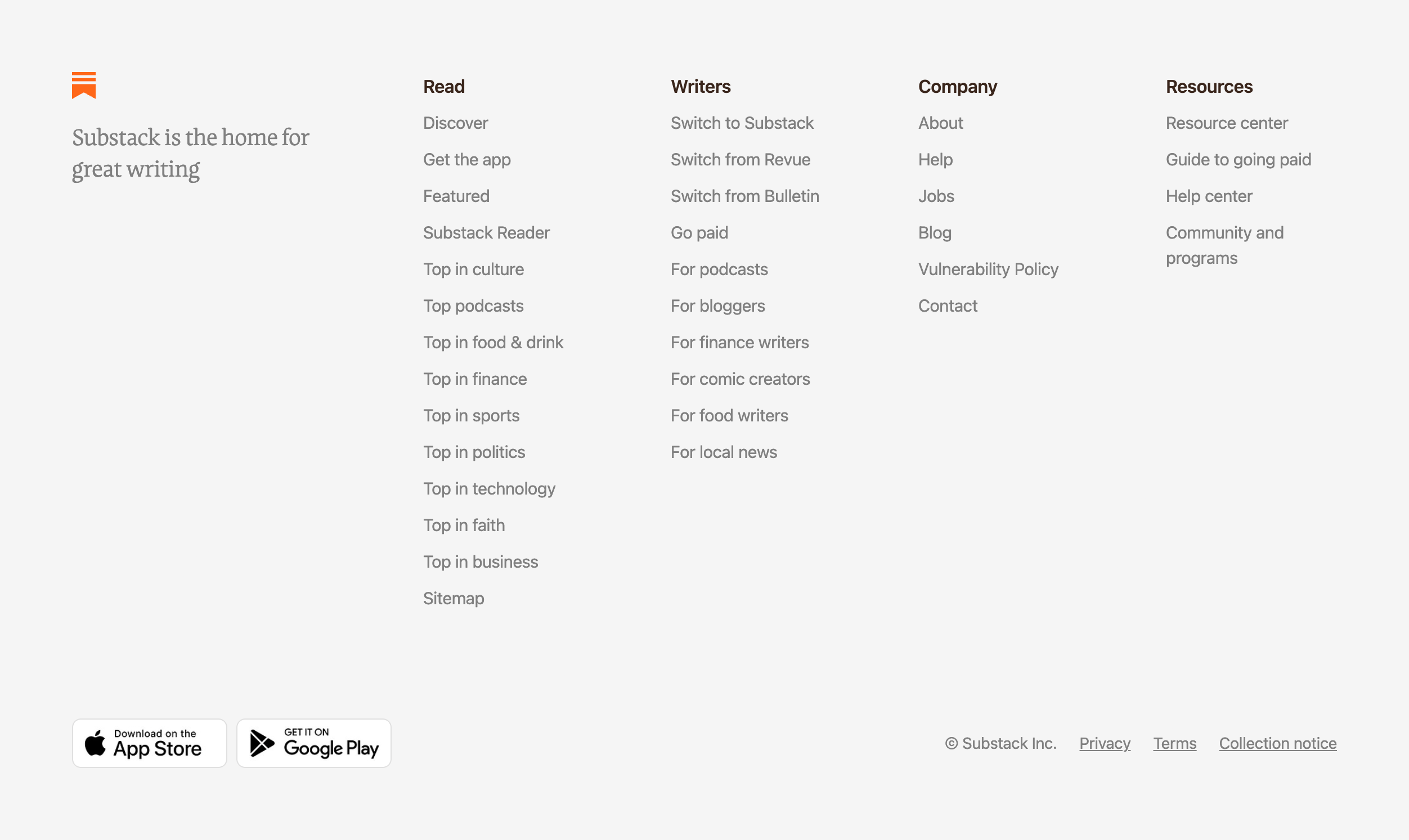
Task: Click Guide to going paid
Action: coord(1238,159)
